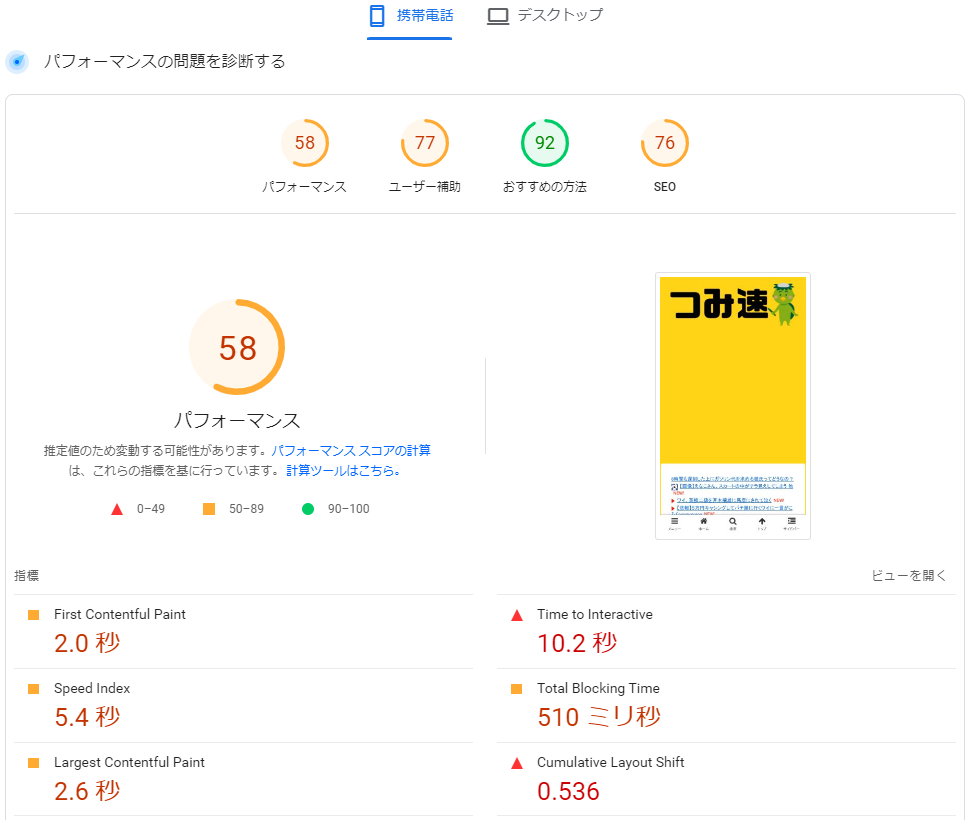Click the パフォーマンス label under score 58
Viewport: 971px width, 820px height.
304,186
